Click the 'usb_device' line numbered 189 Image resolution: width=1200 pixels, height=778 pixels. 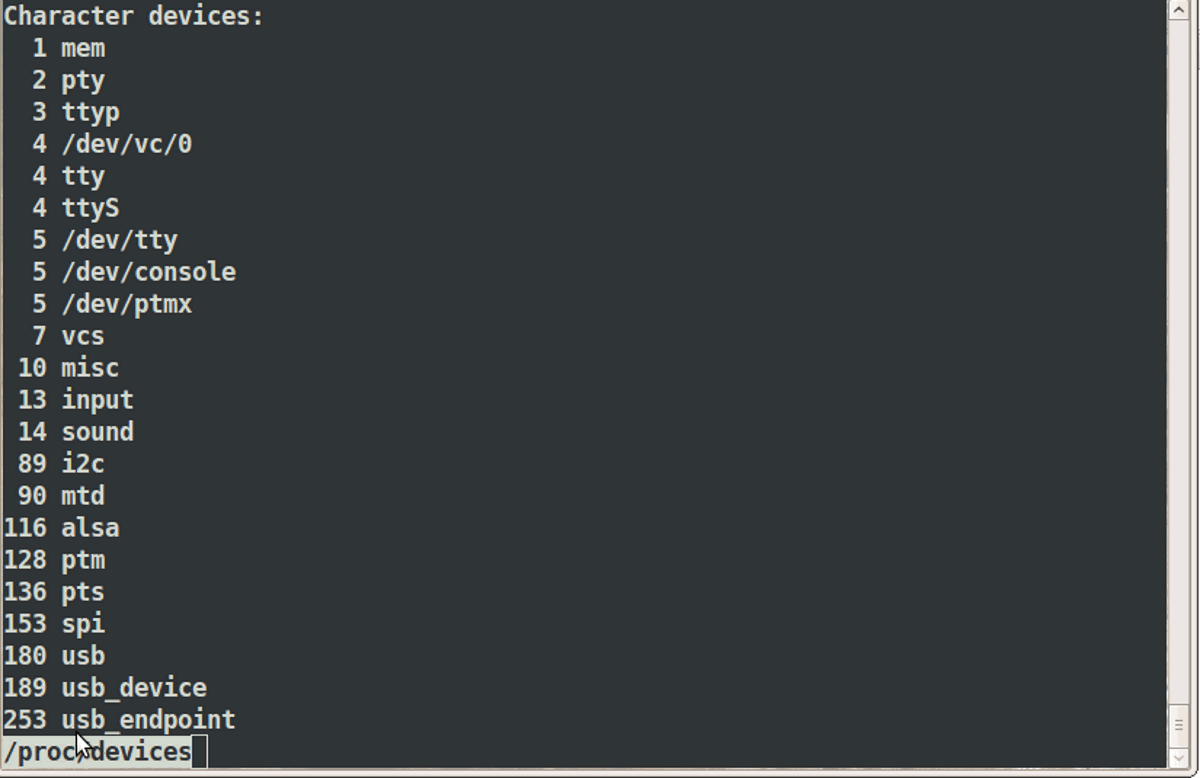tap(134, 687)
